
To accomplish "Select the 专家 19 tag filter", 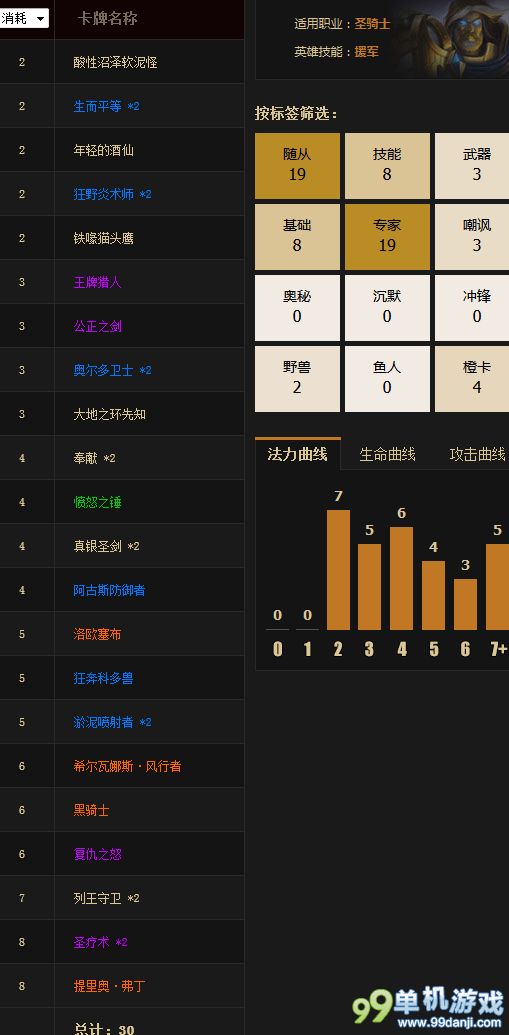I will [x=387, y=237].
